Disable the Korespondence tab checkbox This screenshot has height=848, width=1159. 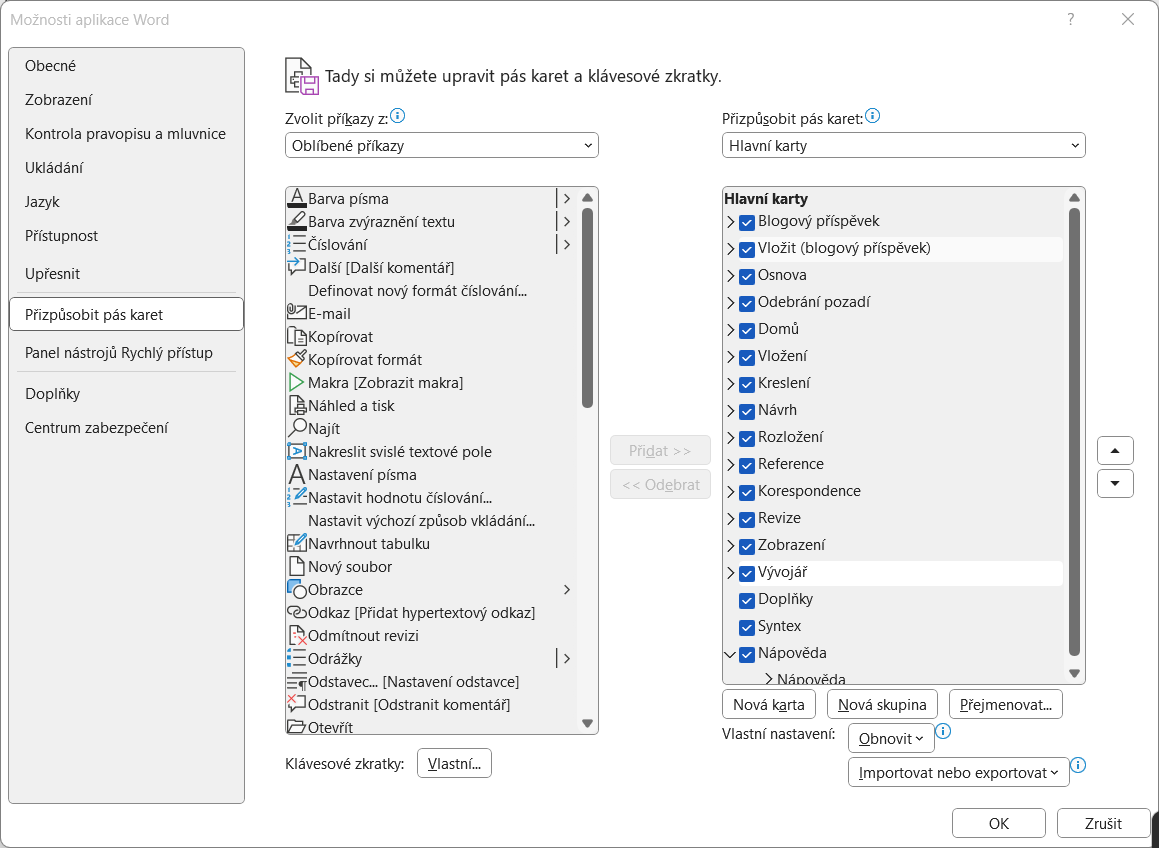746,492
